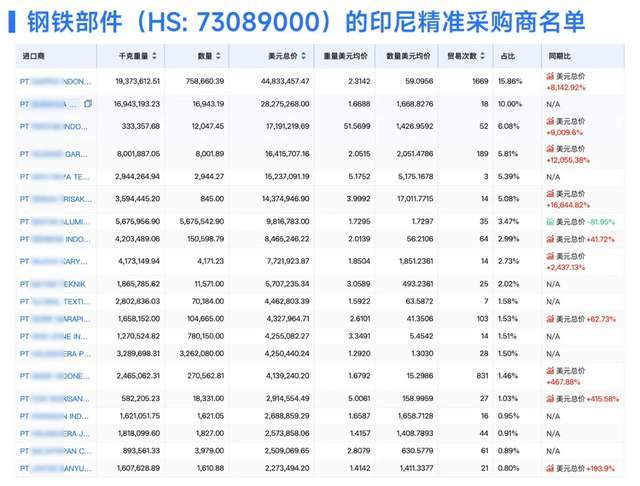640x486 pixels.
Task: Click the share value 10.00%
Action: click(x=510, y=104)
